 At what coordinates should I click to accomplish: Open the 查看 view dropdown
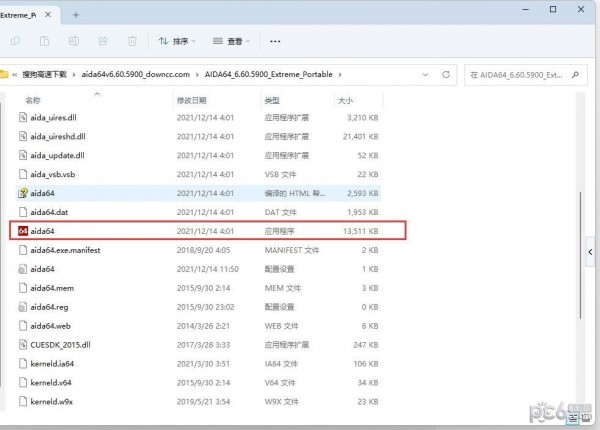(x=231, y=41)
